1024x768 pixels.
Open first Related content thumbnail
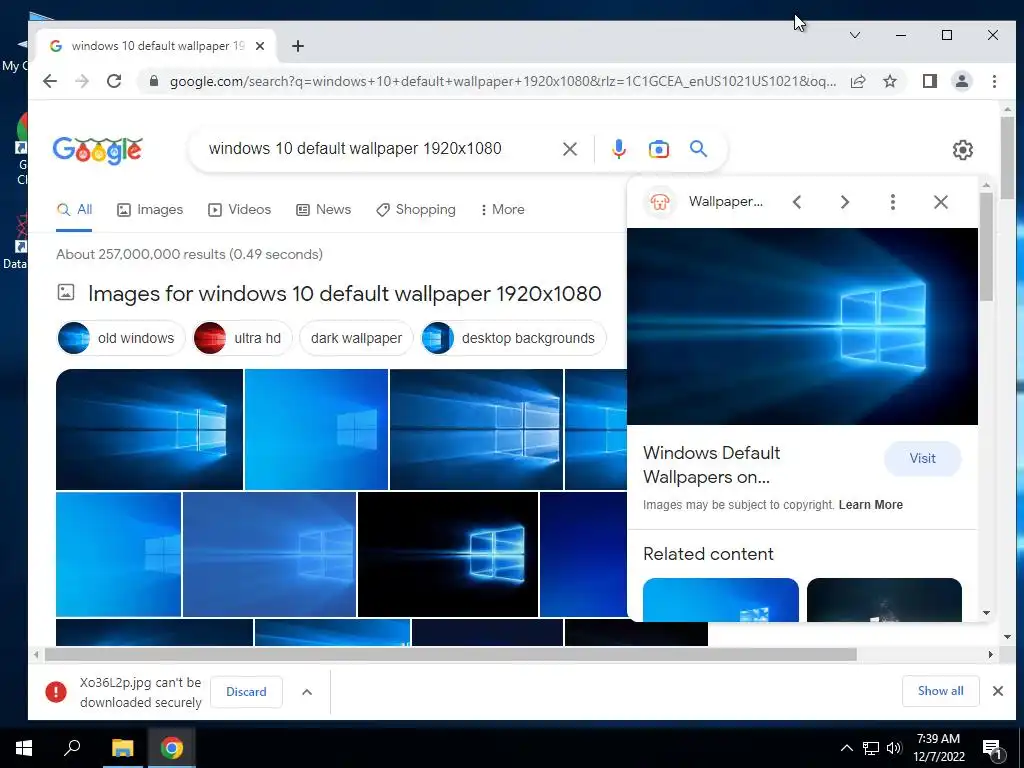tap(720, 600)
